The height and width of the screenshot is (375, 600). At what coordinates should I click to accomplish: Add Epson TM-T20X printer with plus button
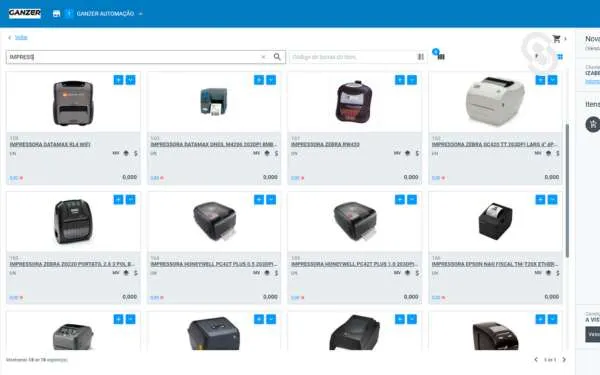click(540, 199)
